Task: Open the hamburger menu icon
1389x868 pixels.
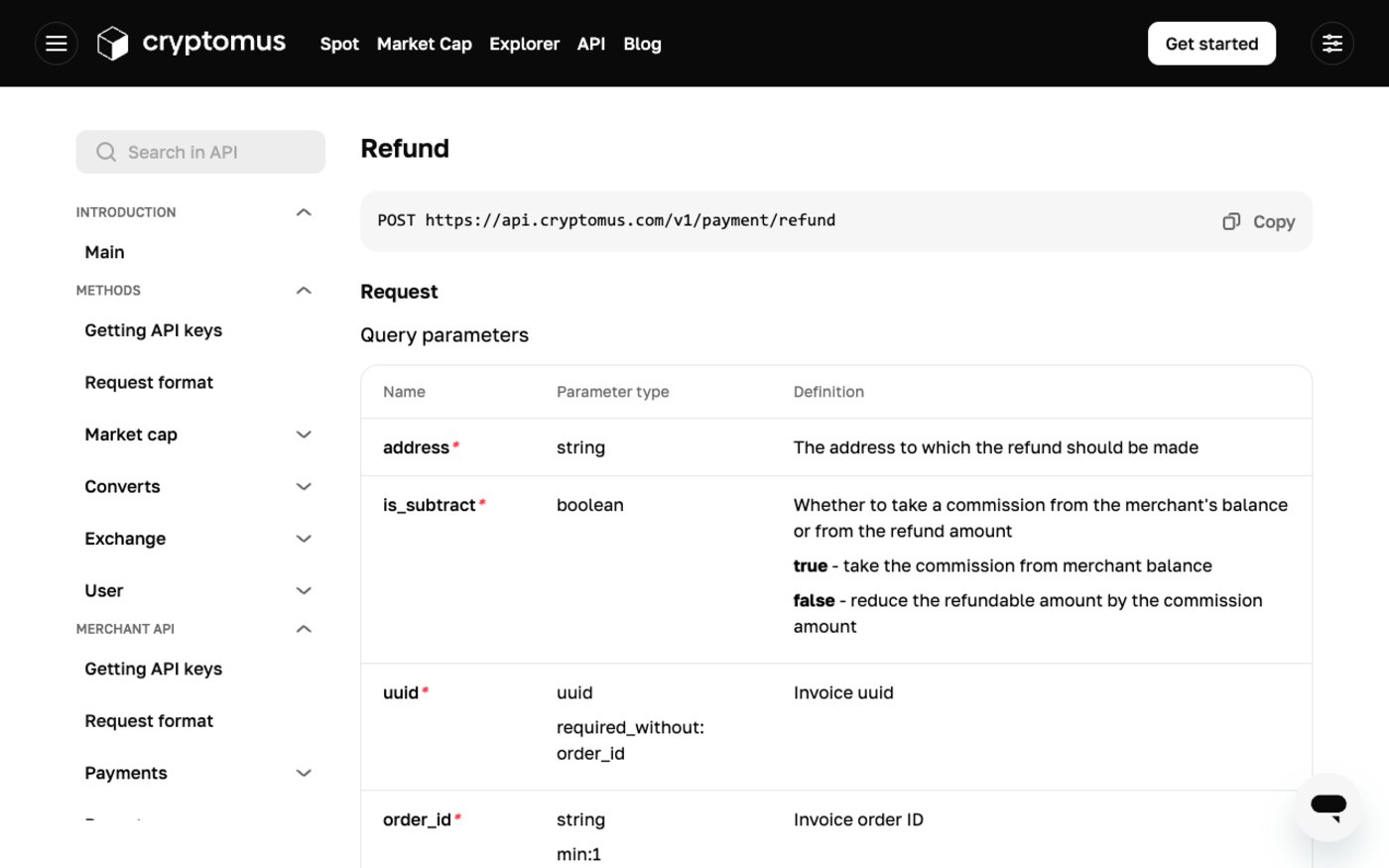Action: coord(57,44)
